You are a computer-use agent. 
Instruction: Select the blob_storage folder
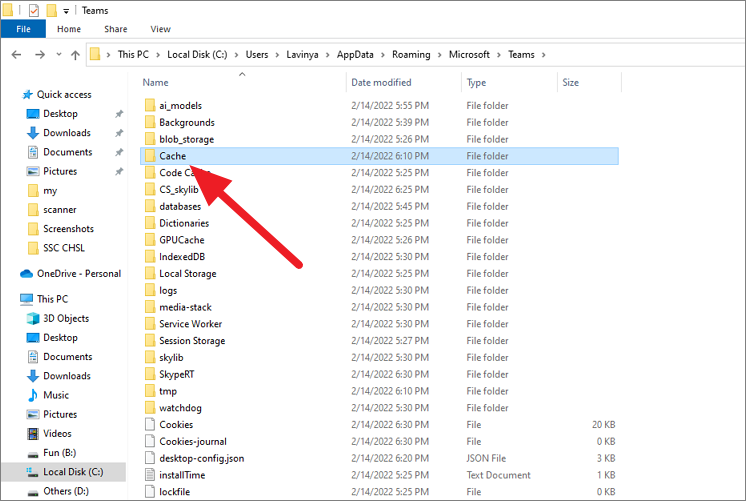pos(186,139)
